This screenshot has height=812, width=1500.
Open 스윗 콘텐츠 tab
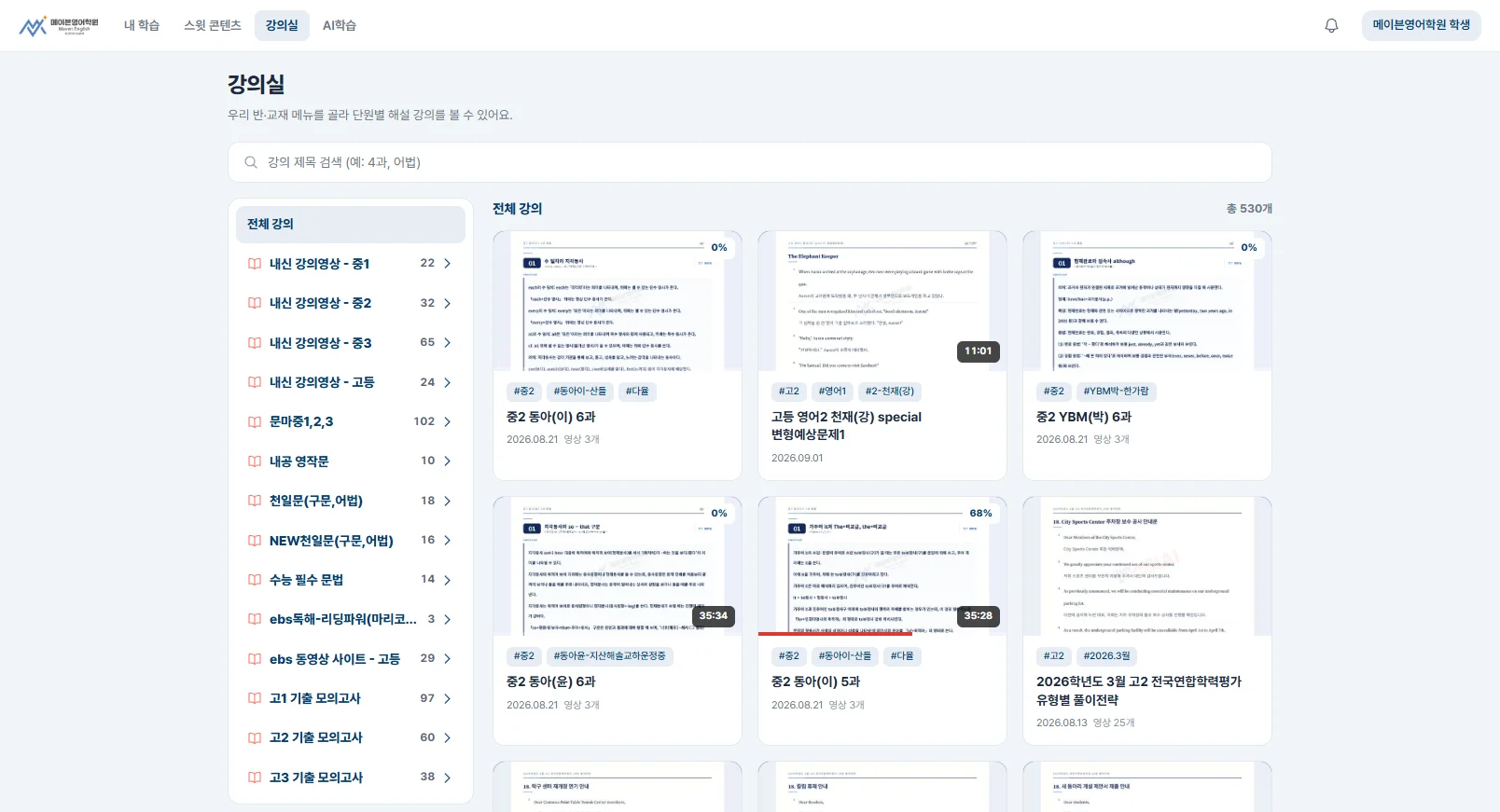213,25
